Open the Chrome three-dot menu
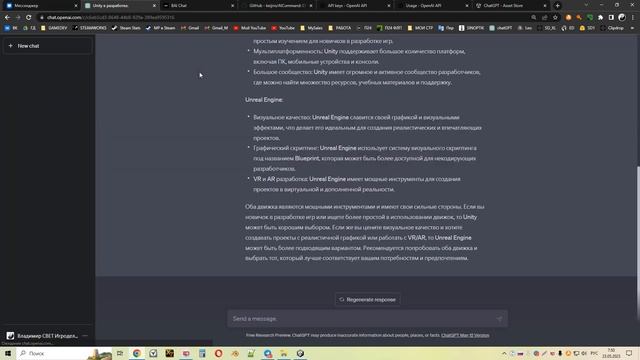Screen dimensions: 640x360 633,18
